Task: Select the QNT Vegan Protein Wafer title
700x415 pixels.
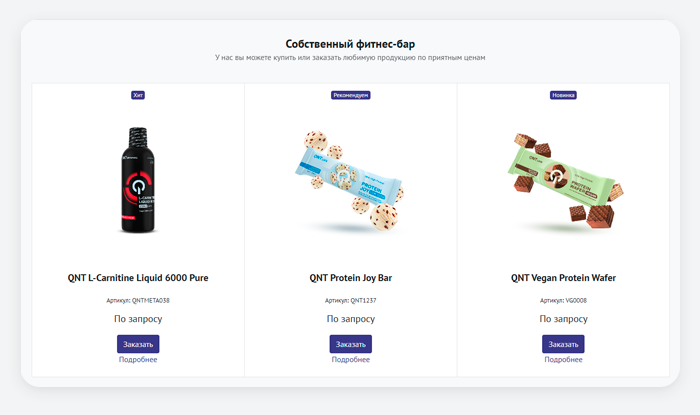Action: (x=563, y=278)
